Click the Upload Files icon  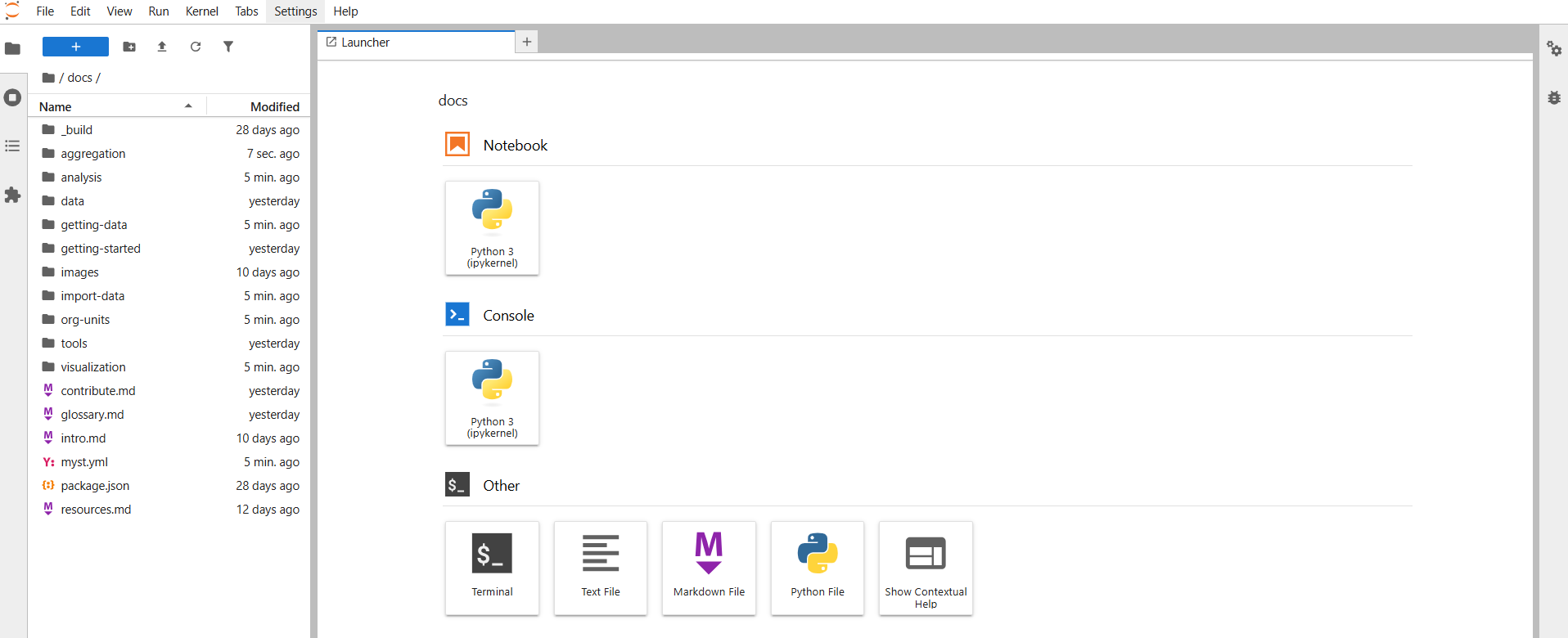[x=162, y=47]
